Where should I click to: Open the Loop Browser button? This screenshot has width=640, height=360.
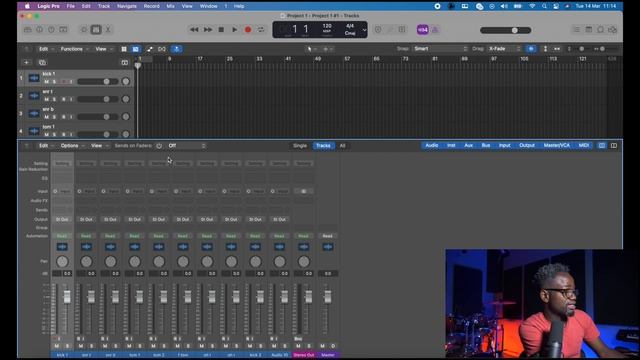click(x=600, y=30)
